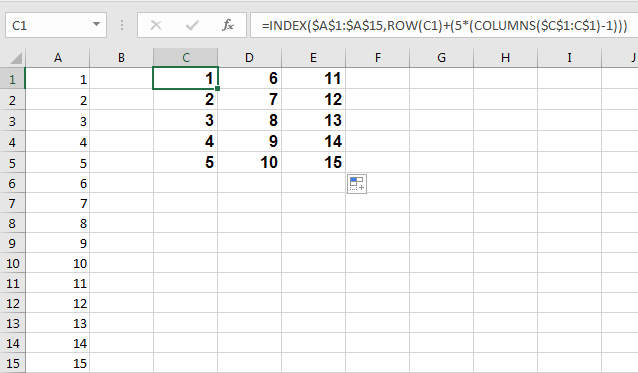The height and width of the screenshot is (373, 638).
Task: Select cell D5 containing bold 10
Action: 249,163
